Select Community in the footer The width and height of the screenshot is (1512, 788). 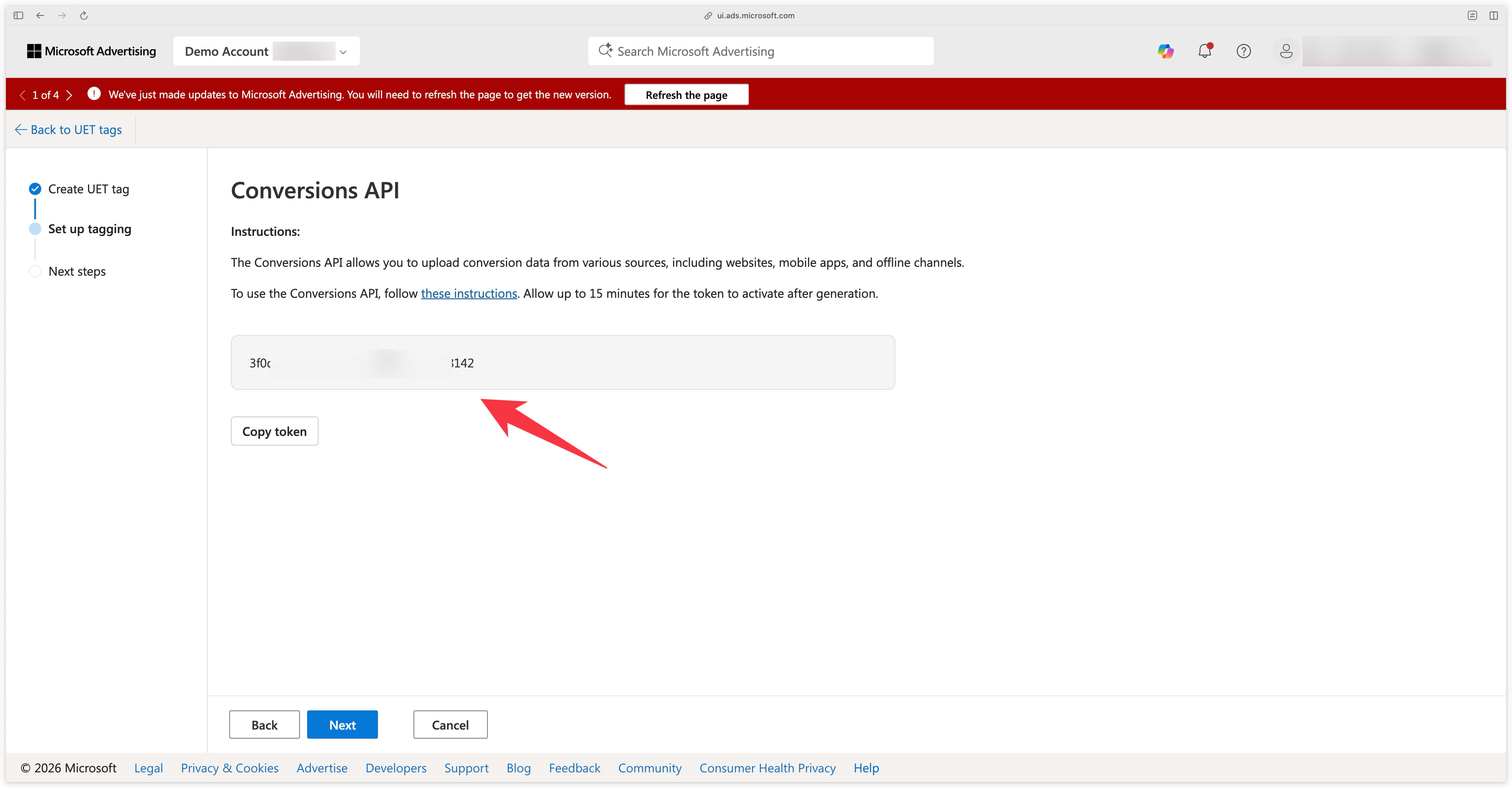pos(650,767)
